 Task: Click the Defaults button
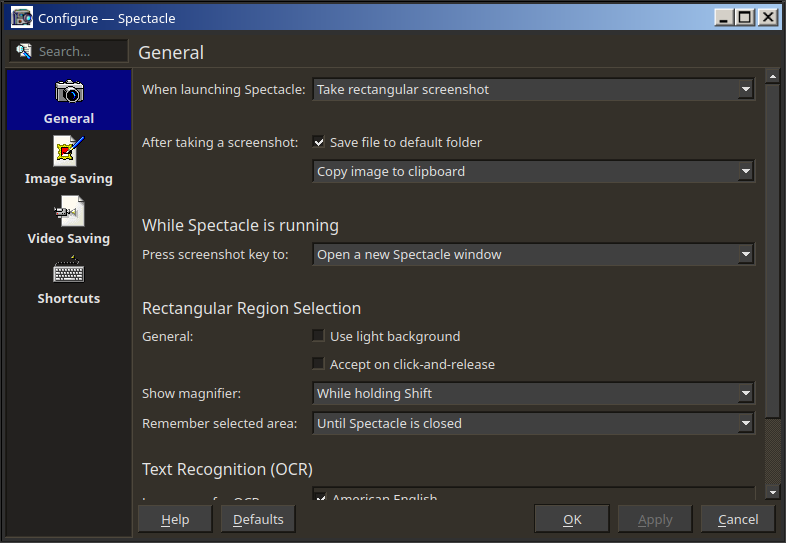click(x=258, y=519)
